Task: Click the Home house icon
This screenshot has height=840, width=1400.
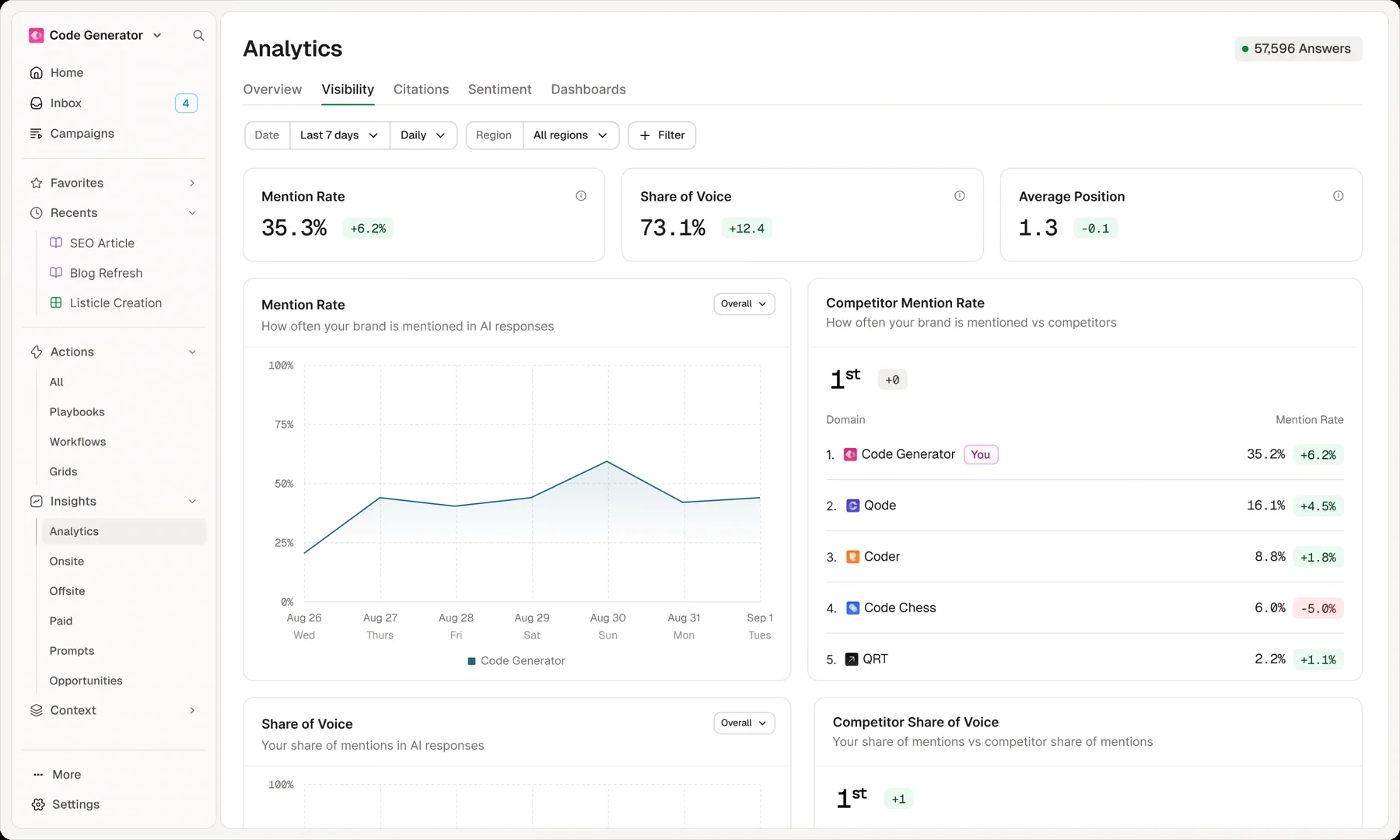Action: click(x=37, y=72)
